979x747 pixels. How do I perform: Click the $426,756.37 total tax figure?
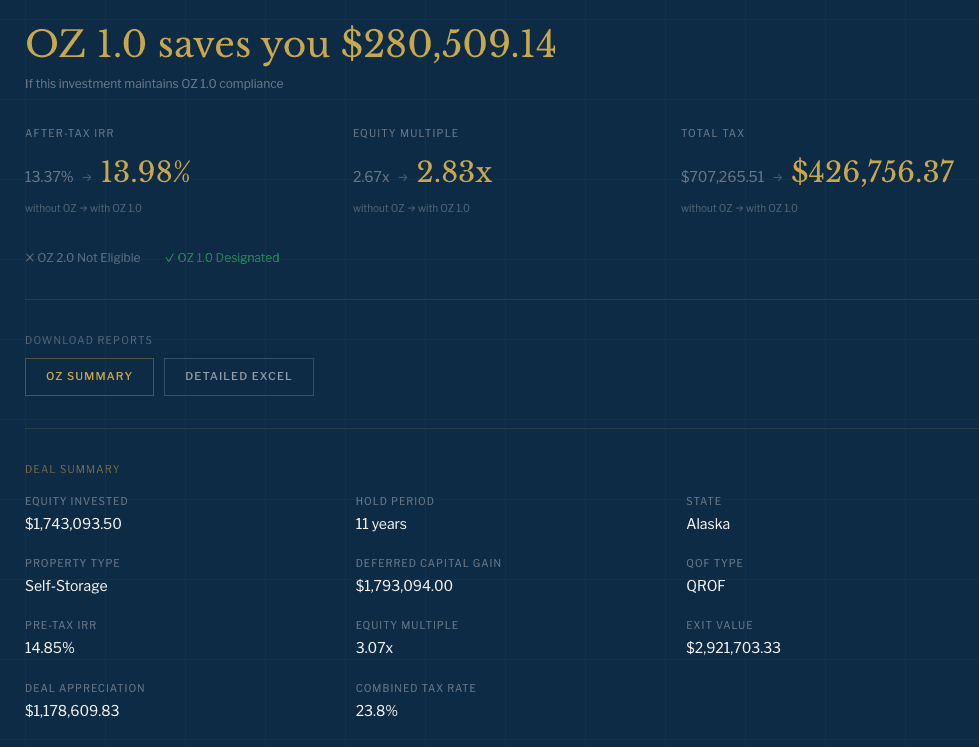coord(872,173)
